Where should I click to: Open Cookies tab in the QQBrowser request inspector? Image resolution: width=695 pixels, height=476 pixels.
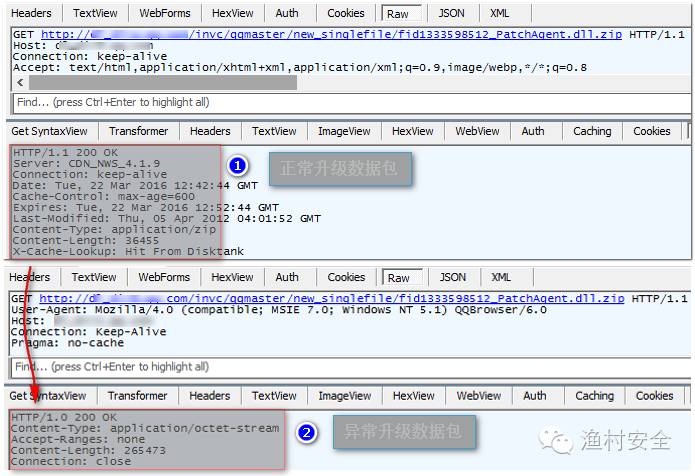(x=346, y=277)
